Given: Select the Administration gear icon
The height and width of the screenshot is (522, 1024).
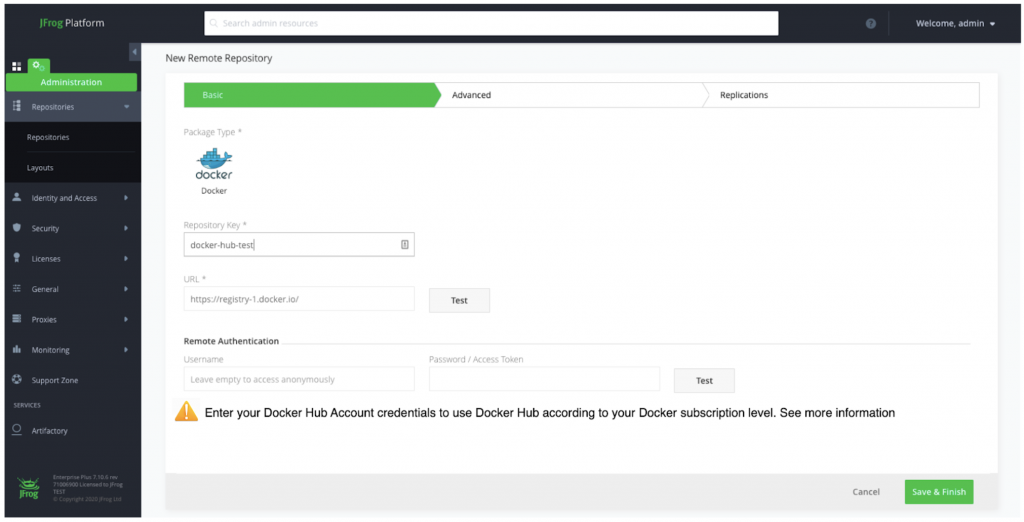Looking at the screenshot, I should (38, 66).
